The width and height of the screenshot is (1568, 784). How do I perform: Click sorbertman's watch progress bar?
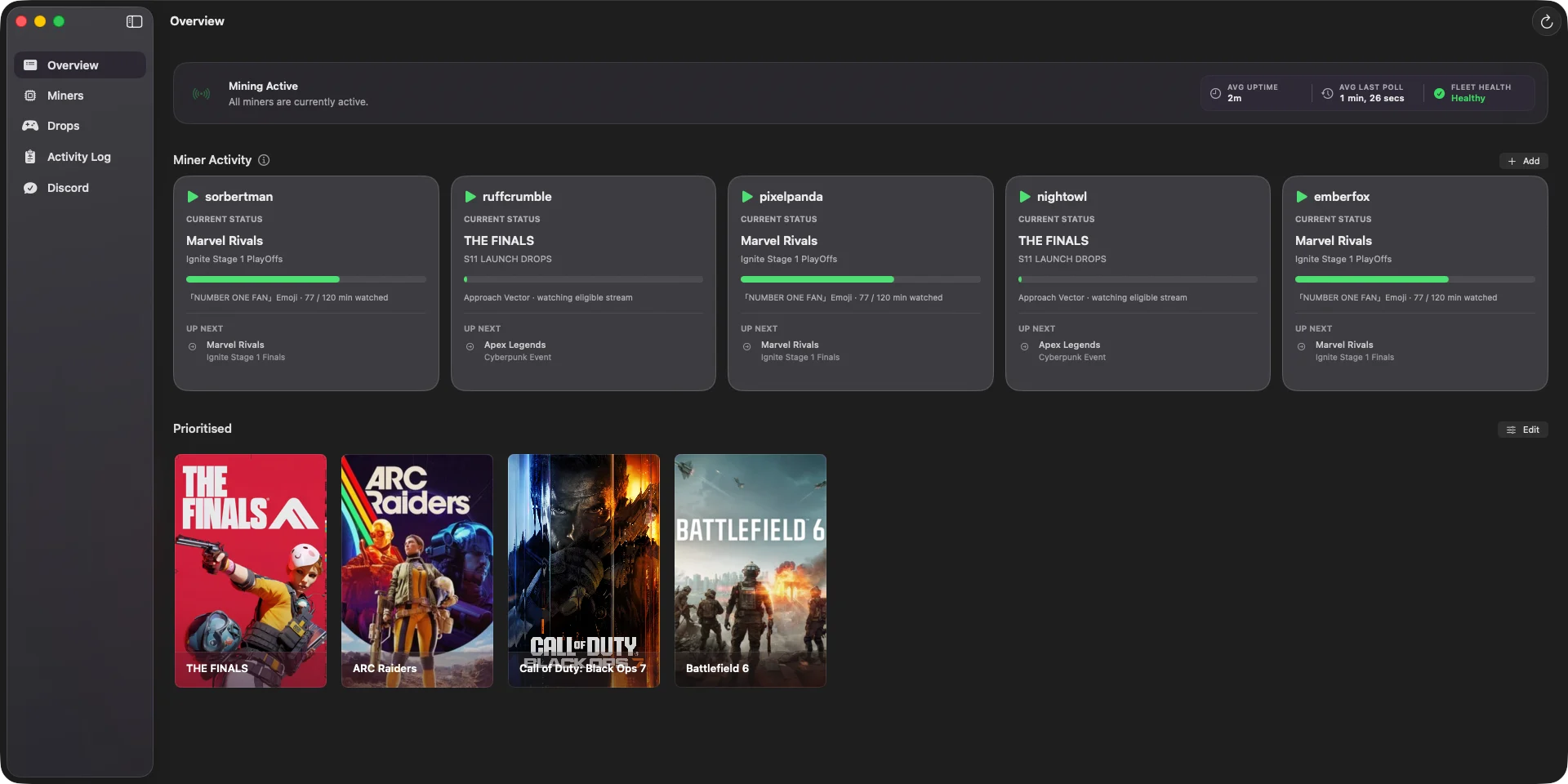click(x=306, y=279)
